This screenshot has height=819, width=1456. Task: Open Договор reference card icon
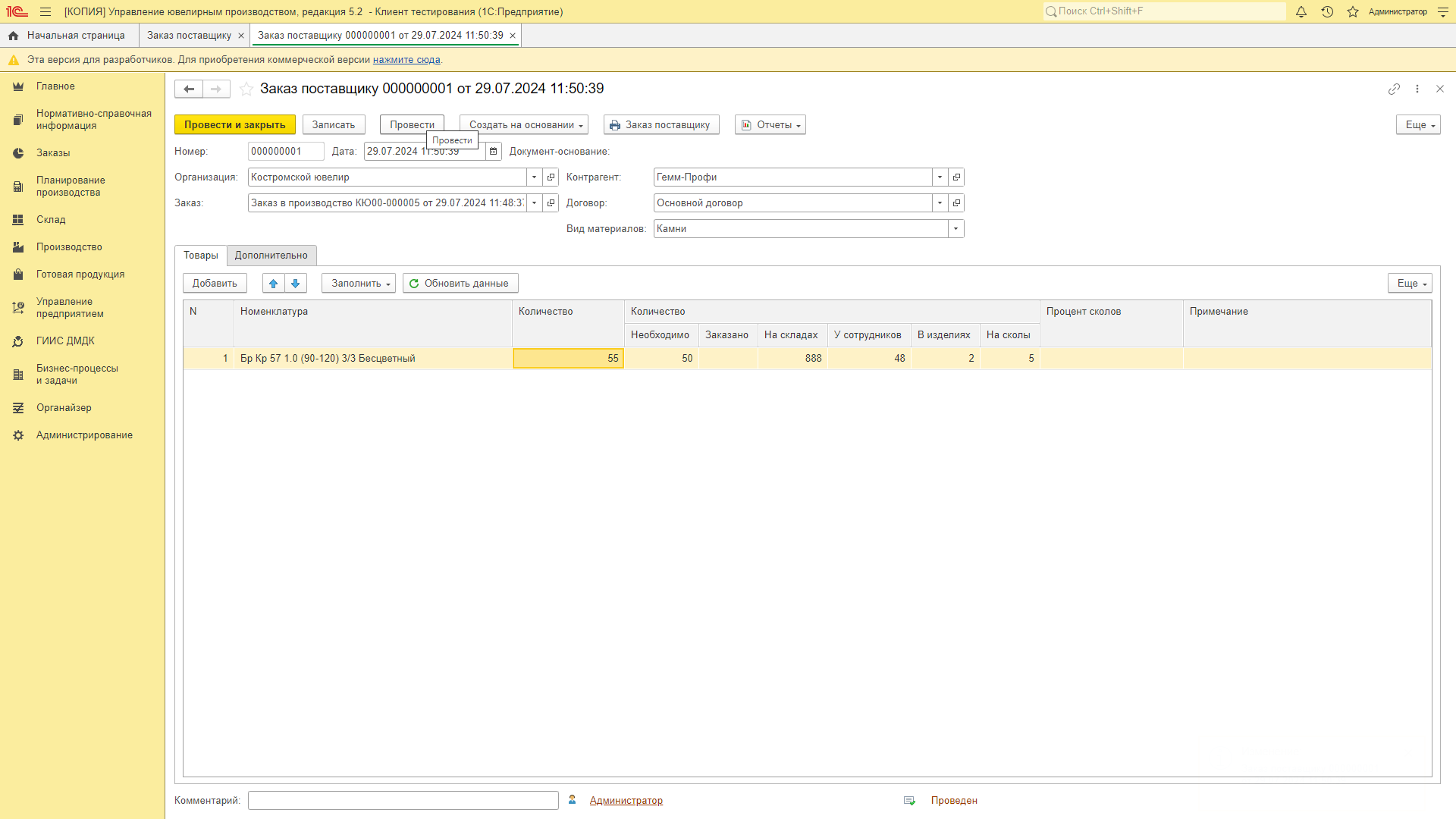tap(956, 203)
